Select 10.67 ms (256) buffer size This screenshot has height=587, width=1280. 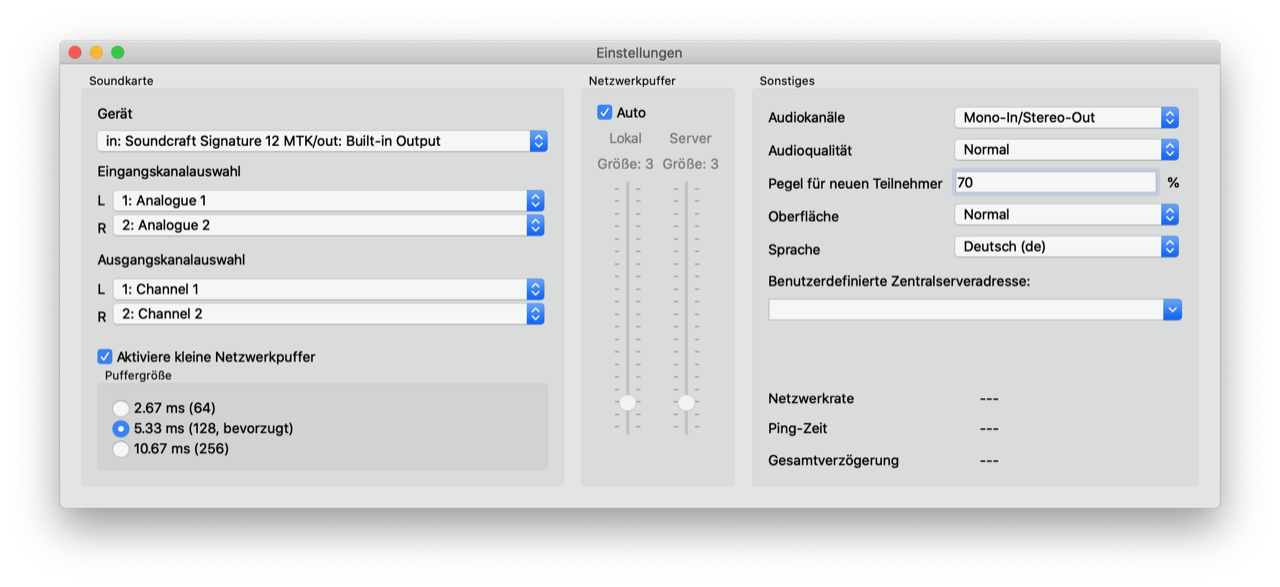click(x=121, y=449)
